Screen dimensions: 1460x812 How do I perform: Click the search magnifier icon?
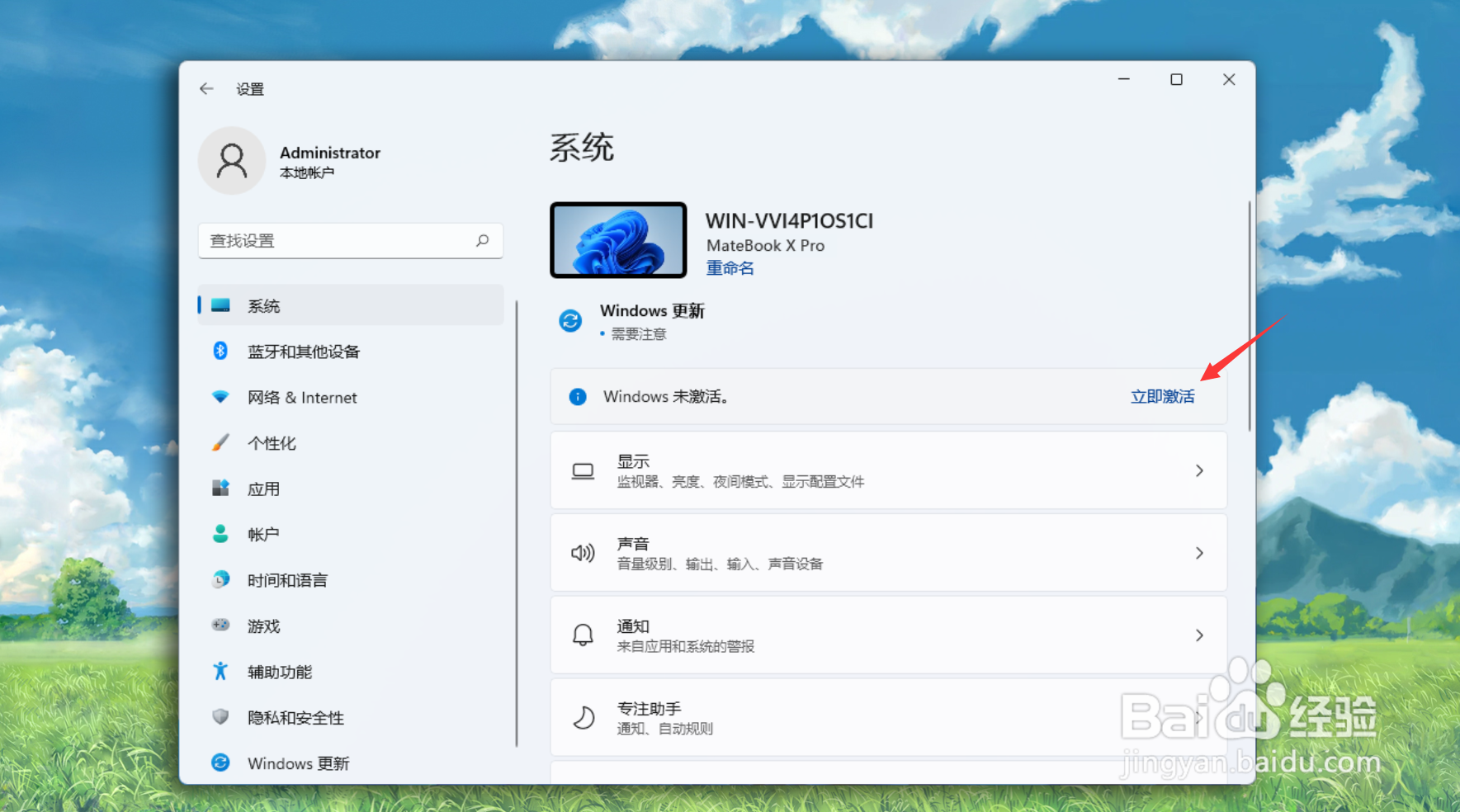pyautogui.click(x=483, y=240)
